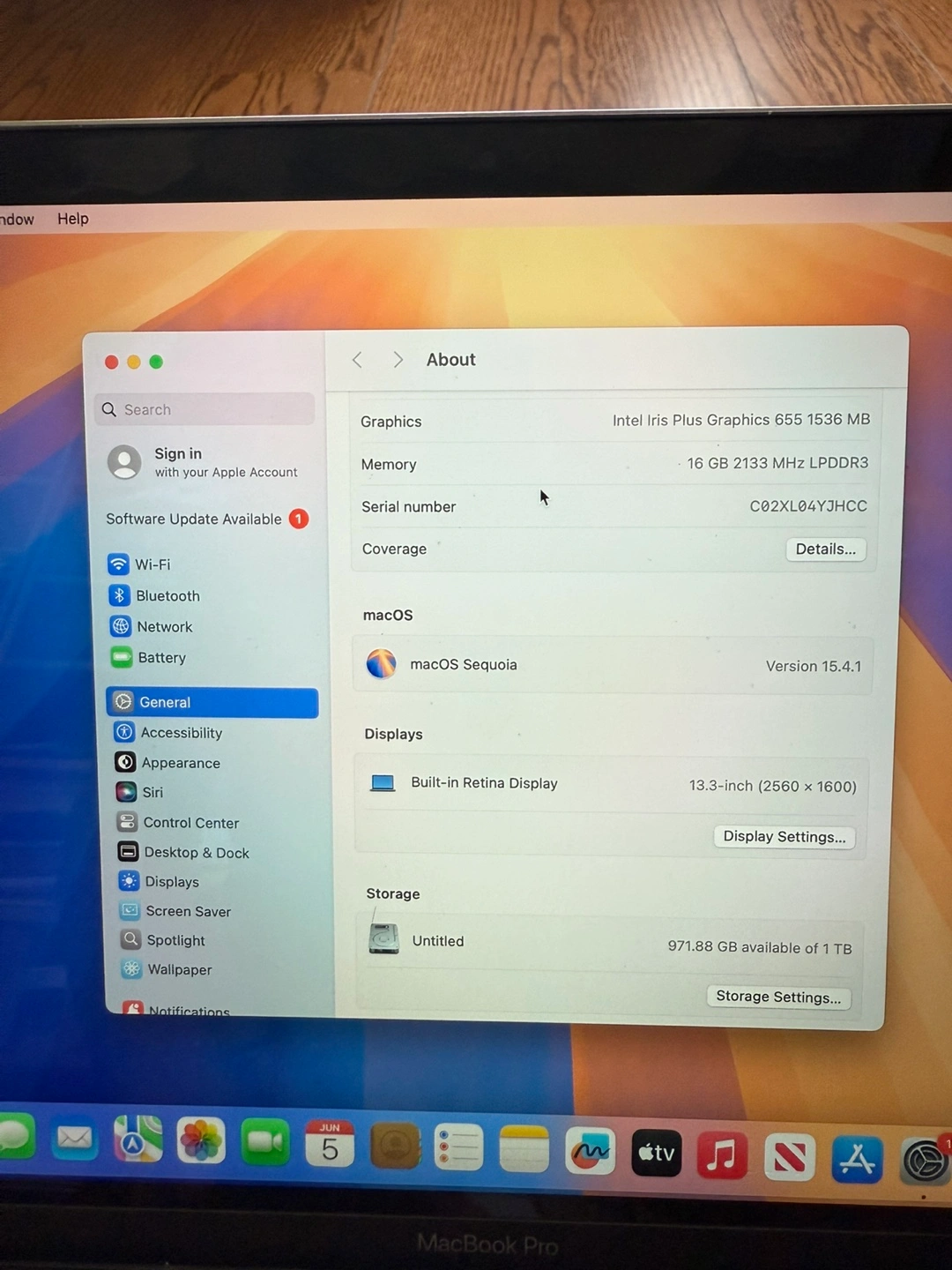Click the yellow minimize button
952x1270 pixels.
pyautogui.click(x=134, y=362)
